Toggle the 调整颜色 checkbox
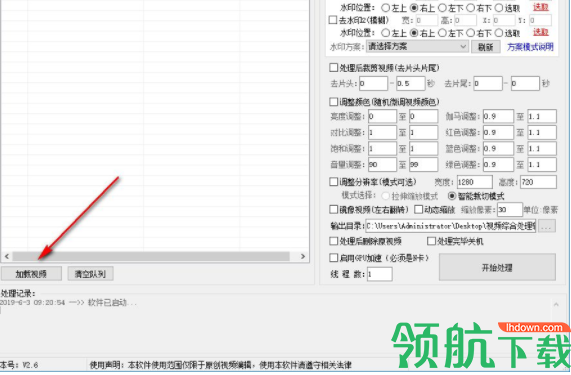 pos(333,102)
